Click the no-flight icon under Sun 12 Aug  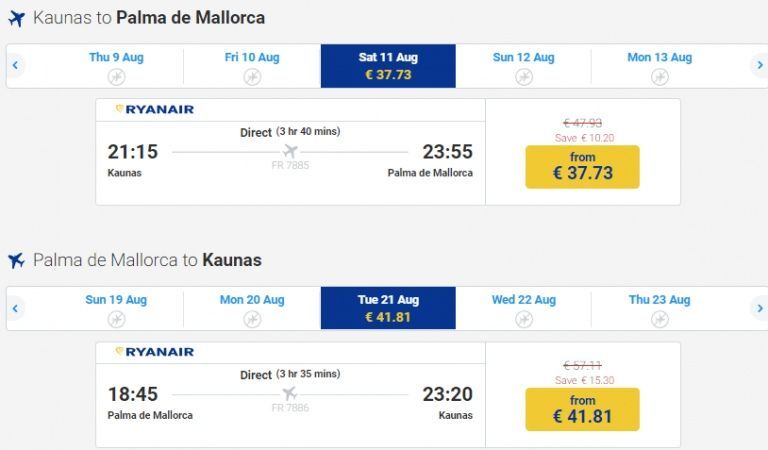pos(524,77)
